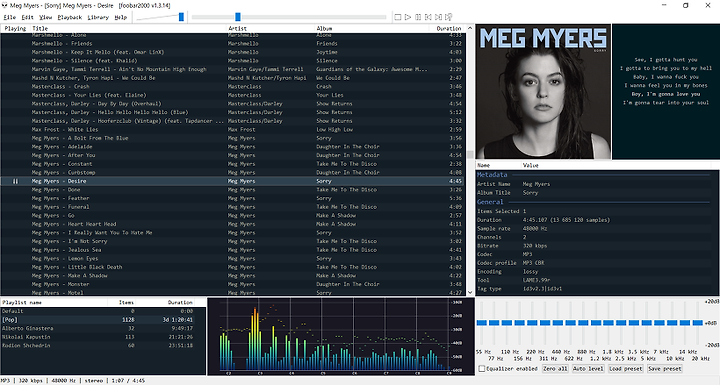Select track Meg Myers - Little Black Death
Viewport: 720px width, 385px height.
[232, 267]
